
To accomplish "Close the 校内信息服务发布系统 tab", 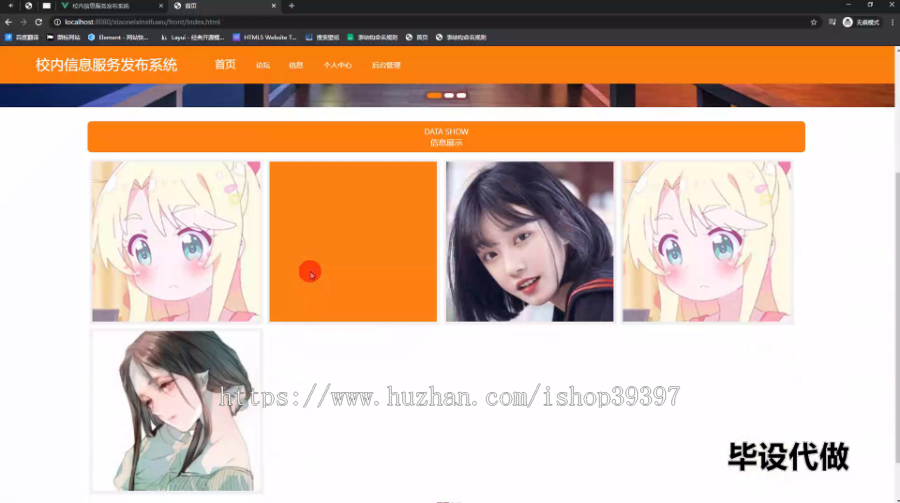I will (x=161, y=6).
